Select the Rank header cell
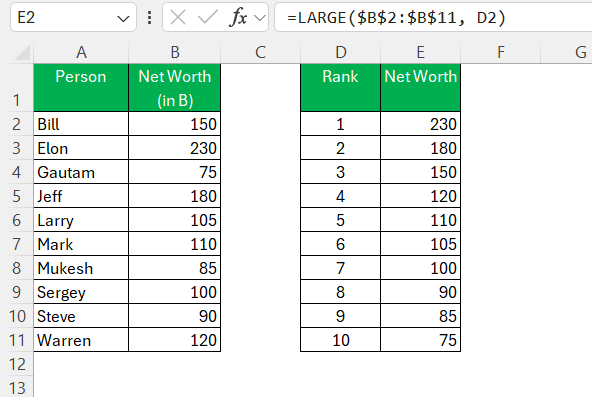The height and width of the screenshot is (397, 592). point(341,88)
